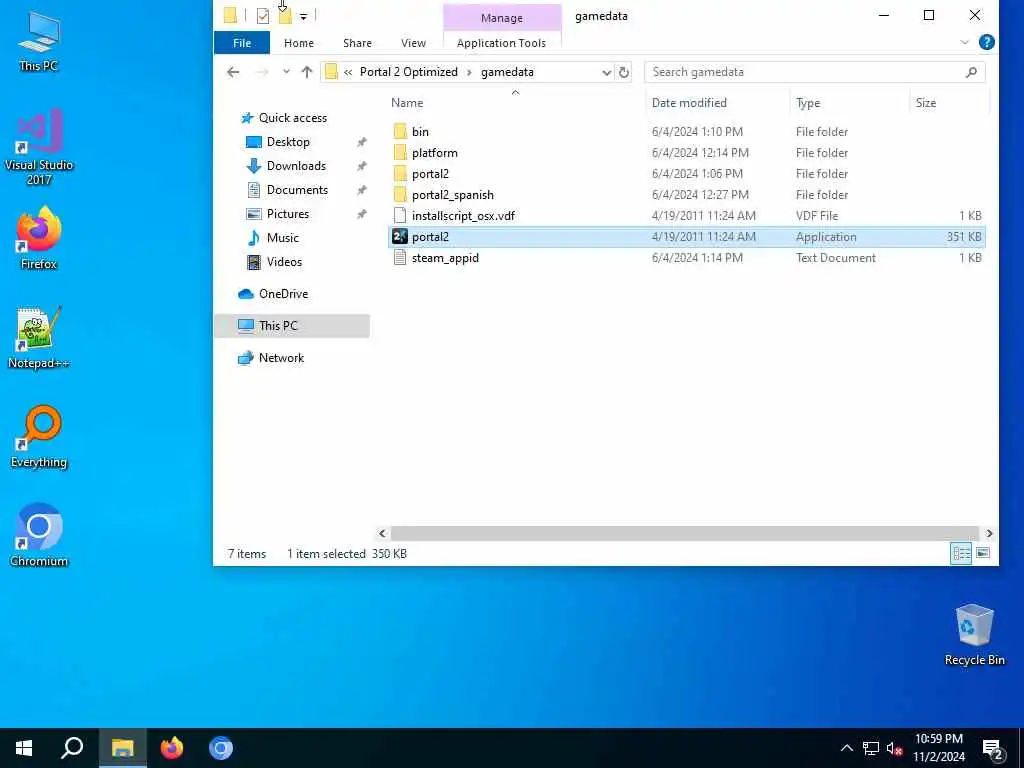This screenshot has height=768, width=1024.
Task: Open Customize Quick Access Toolbar dropdown
Action: pyautogui.click(x=304, y=16)
